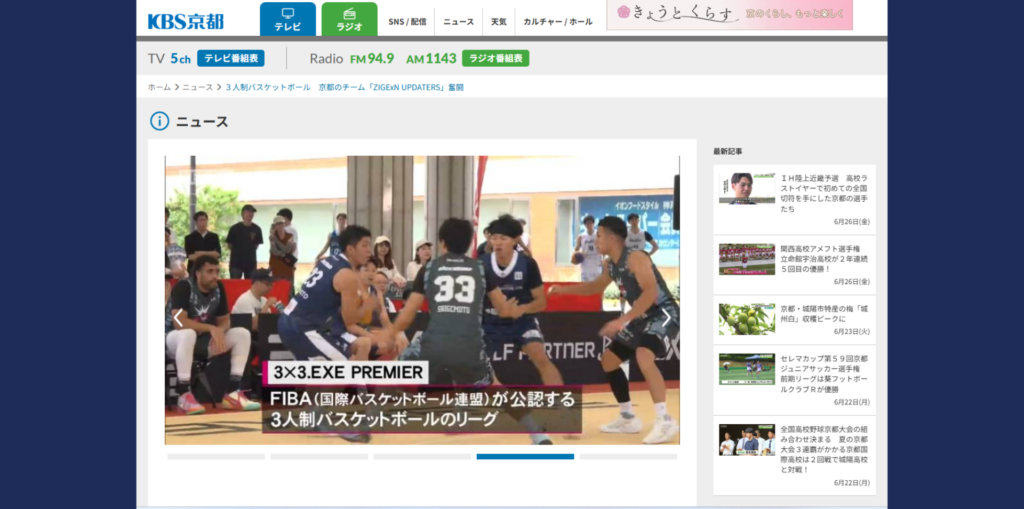Click the TV 5ch channel text
Image resolution: width=1024 pixels, height=509 pixels.
point(169,58)
